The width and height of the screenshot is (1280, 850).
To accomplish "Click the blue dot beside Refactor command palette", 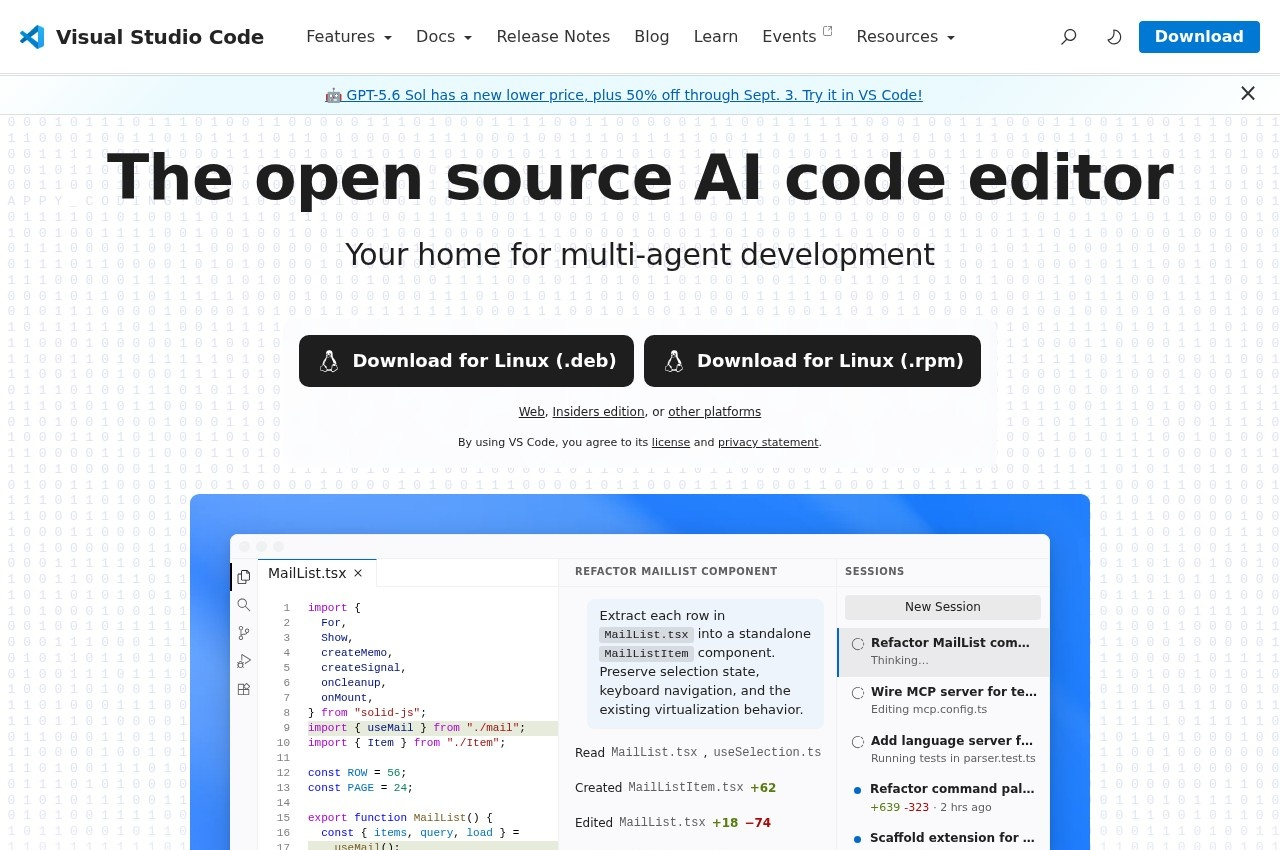I will point(857,790).
